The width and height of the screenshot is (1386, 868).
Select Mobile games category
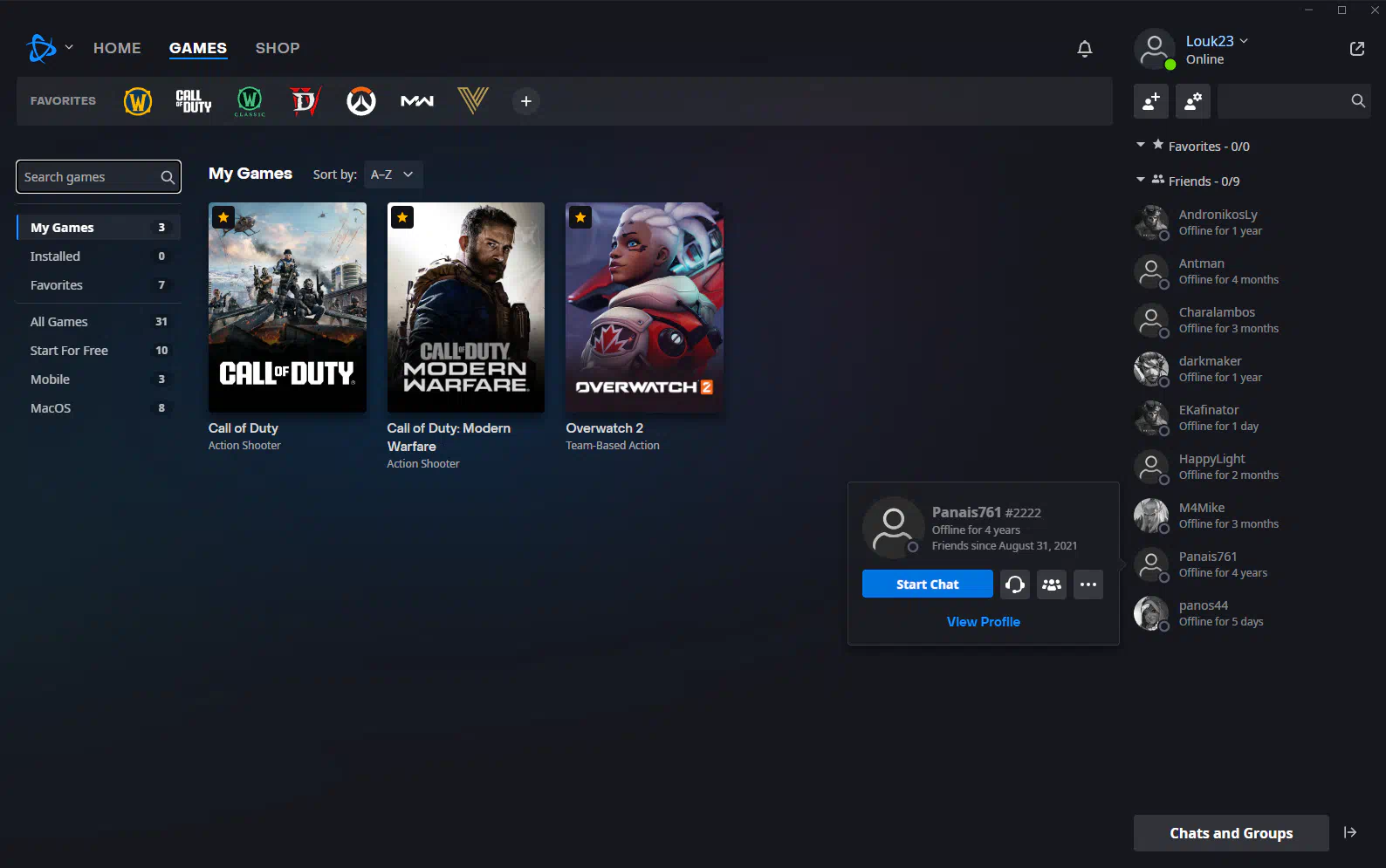coord(99,379)
